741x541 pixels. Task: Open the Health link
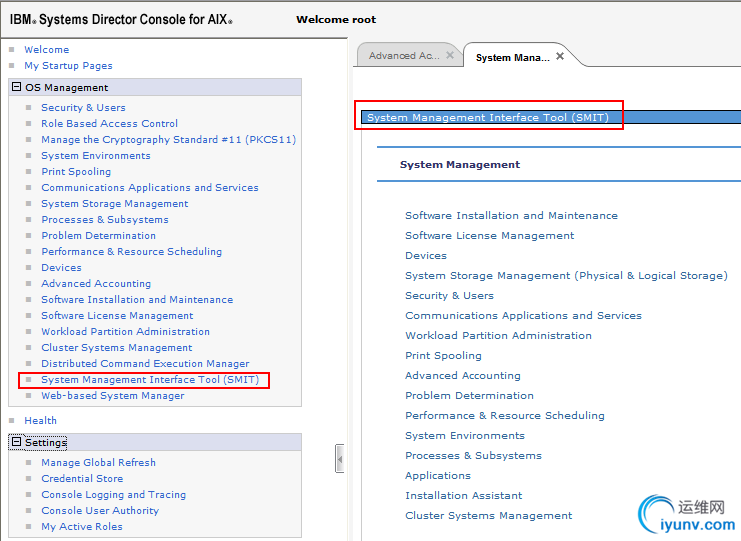(41, 421)
